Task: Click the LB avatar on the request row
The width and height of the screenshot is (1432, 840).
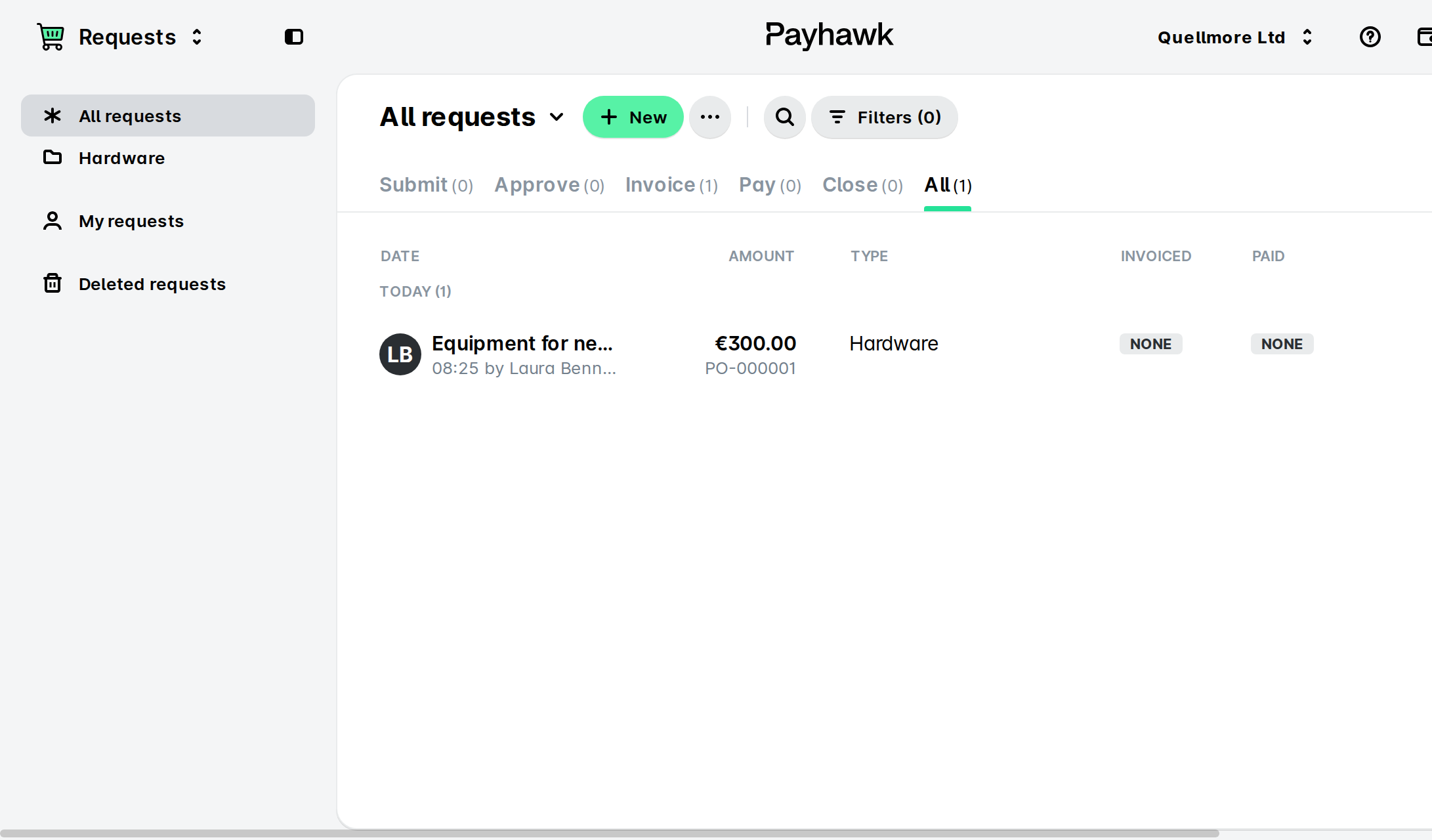Action: [x=400, y=354]
